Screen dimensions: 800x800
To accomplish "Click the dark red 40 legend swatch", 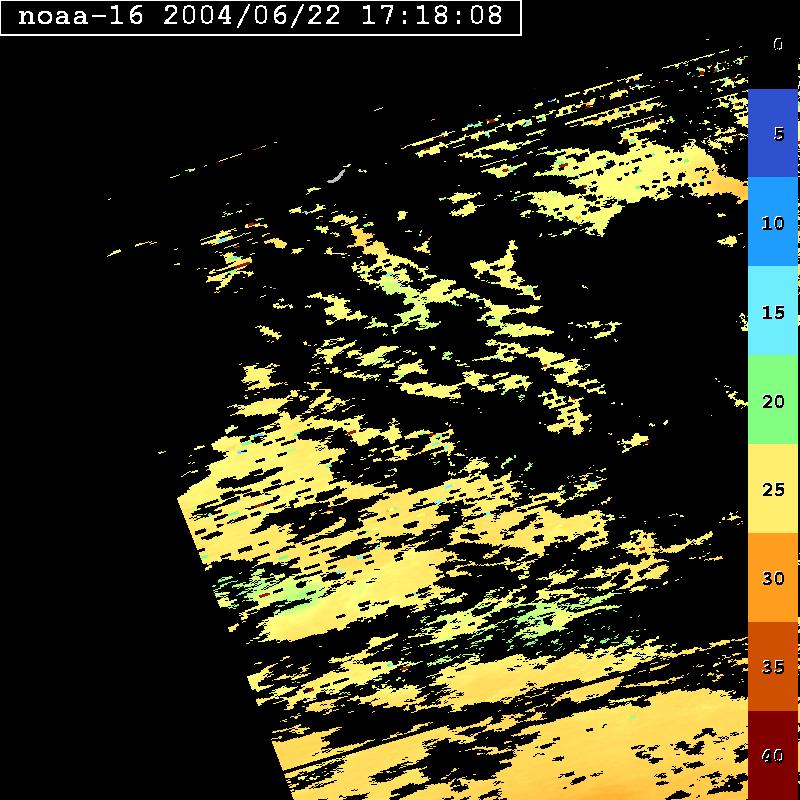I will (x=773, y=755).
